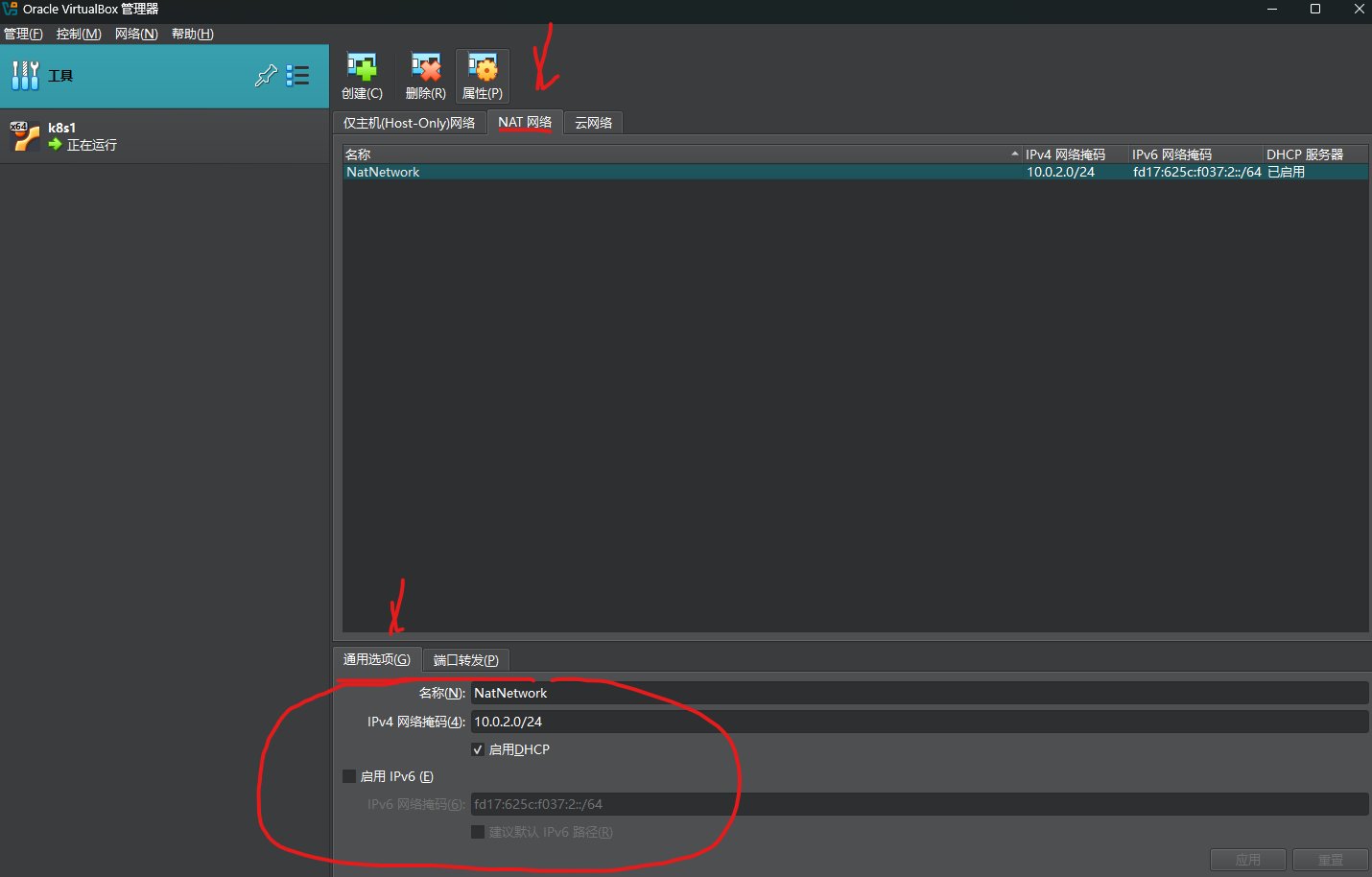Click the 名称(N) input field
1372x877 pixels.
[919, 693]
